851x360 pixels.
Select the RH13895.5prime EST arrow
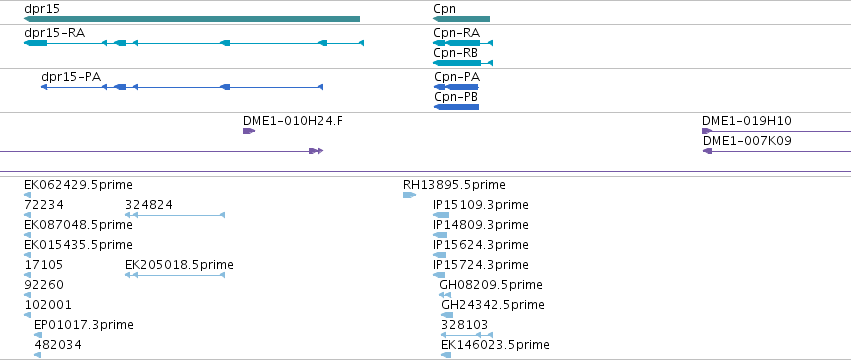[x=410, y=195]
